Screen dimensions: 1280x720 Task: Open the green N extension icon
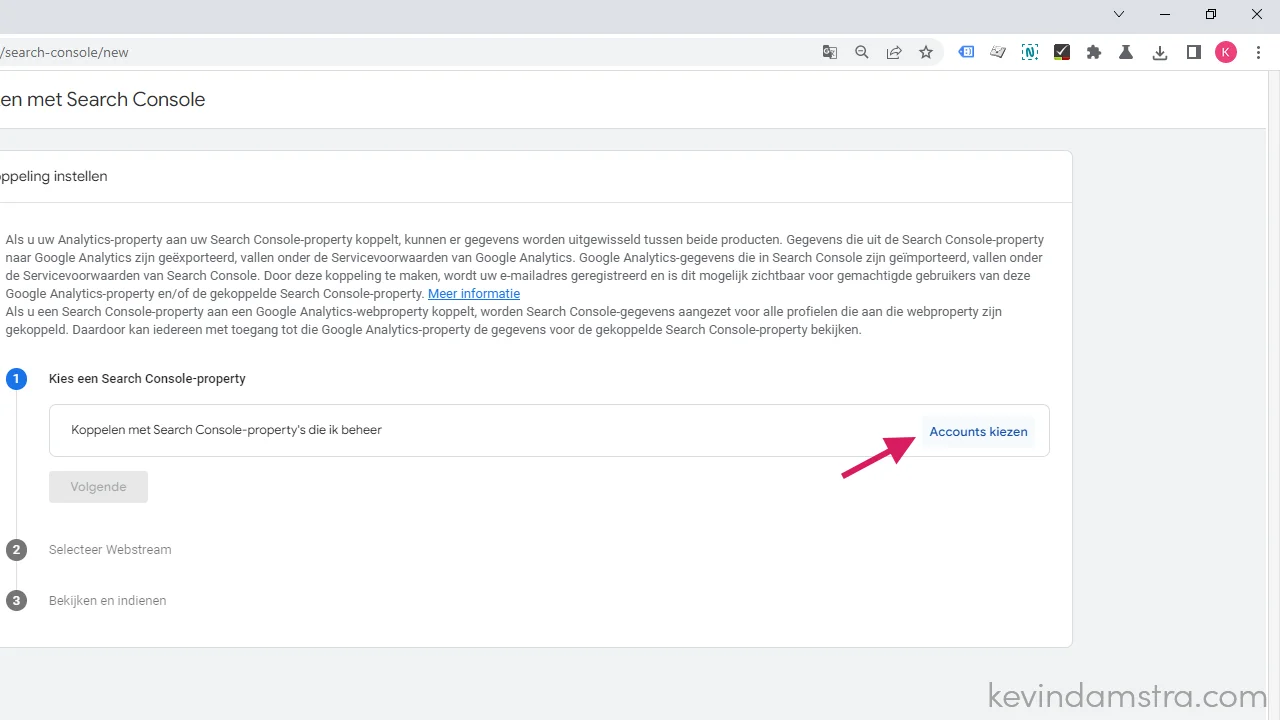pos(1030,53)
